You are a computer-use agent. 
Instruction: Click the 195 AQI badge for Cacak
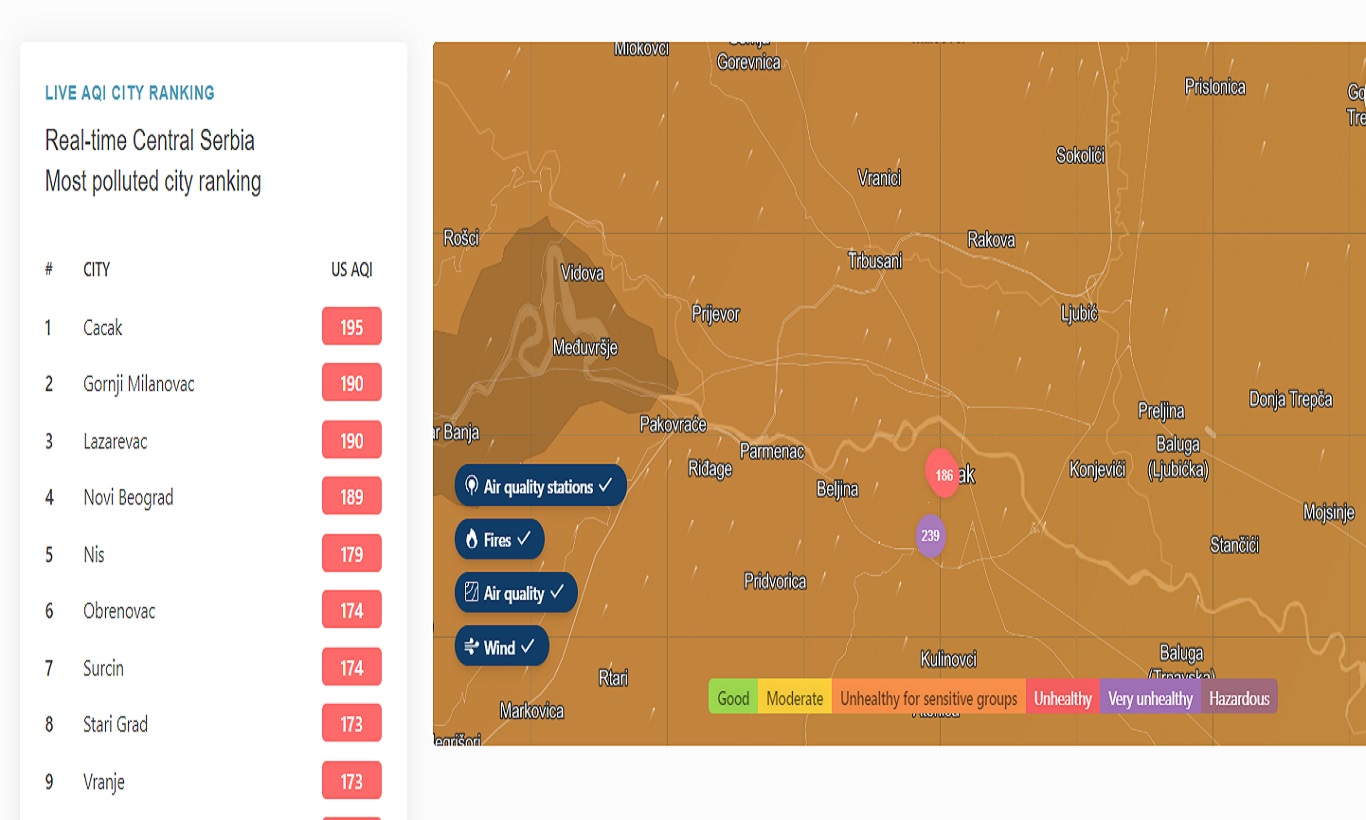[352, 327]
